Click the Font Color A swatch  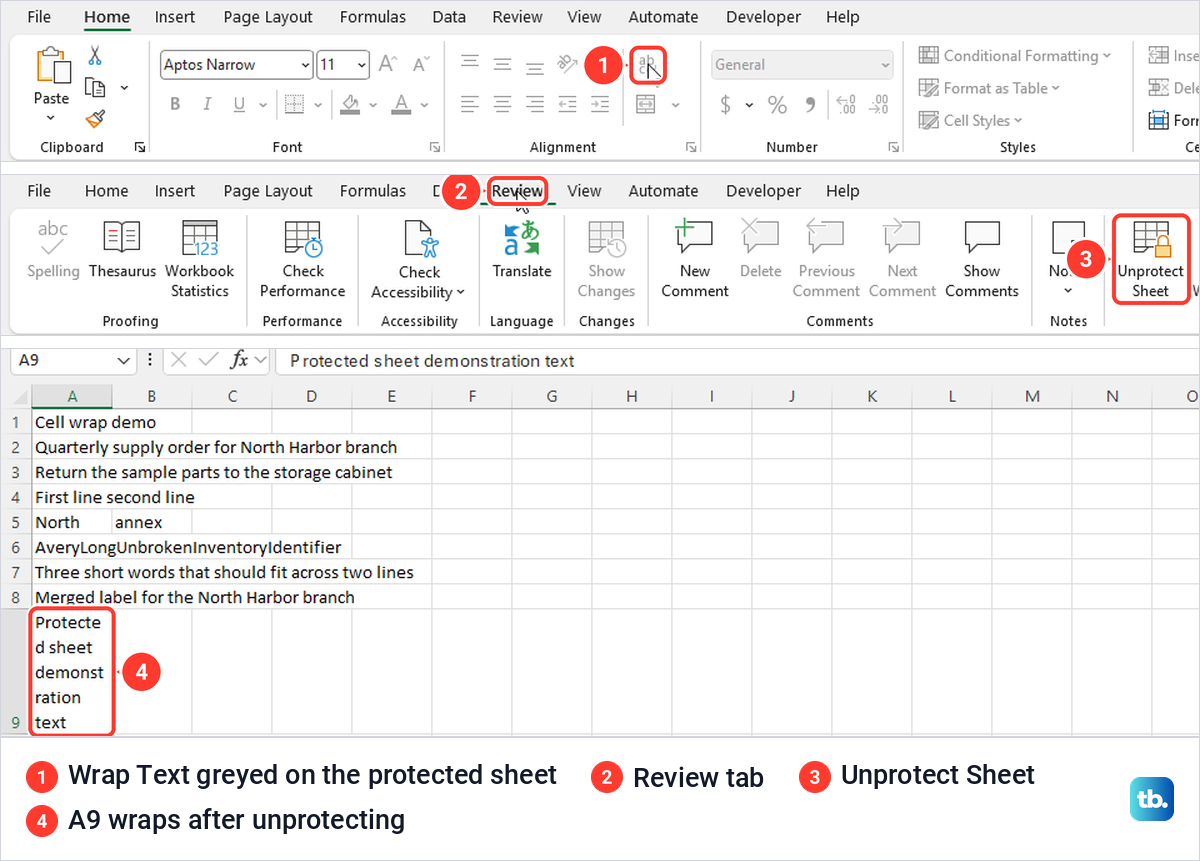click(401, 104)
